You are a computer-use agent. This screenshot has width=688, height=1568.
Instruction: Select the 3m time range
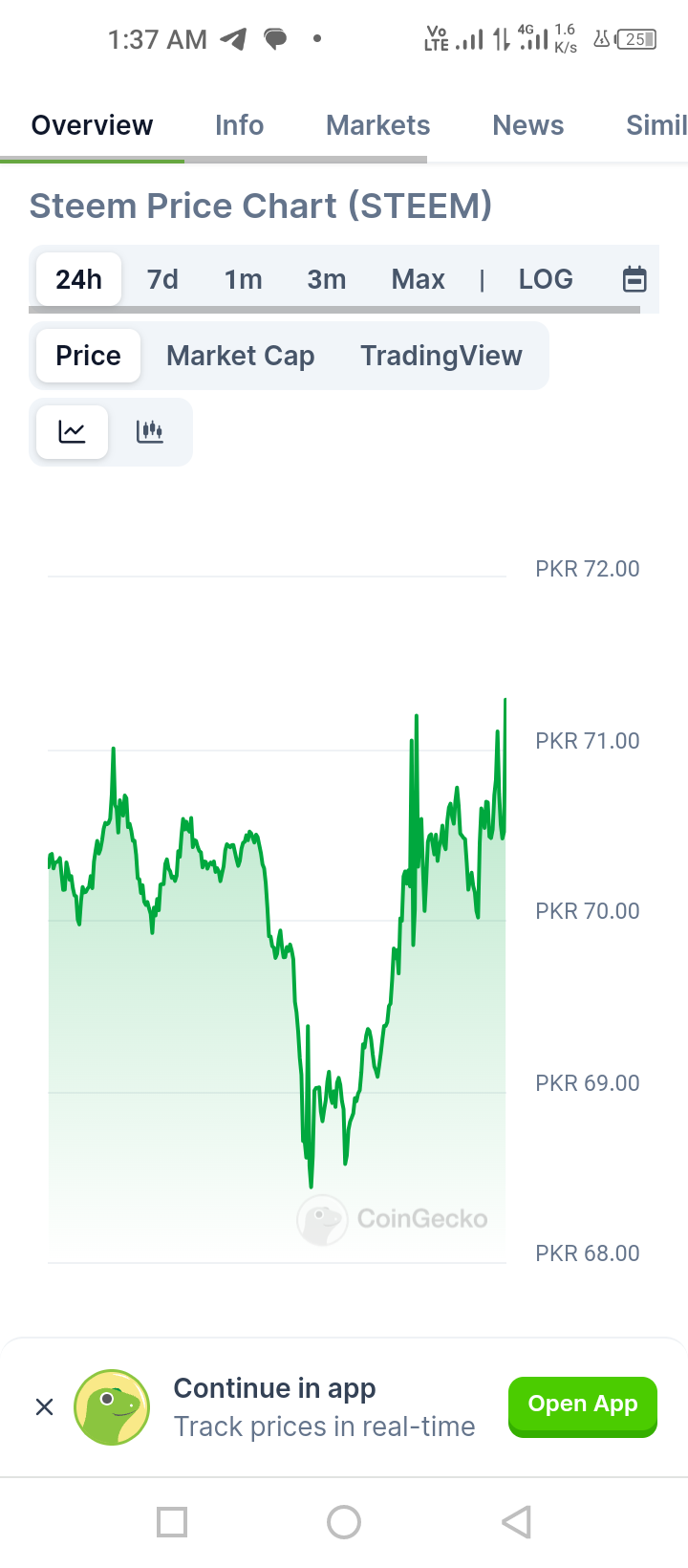(x=327, y=279)
